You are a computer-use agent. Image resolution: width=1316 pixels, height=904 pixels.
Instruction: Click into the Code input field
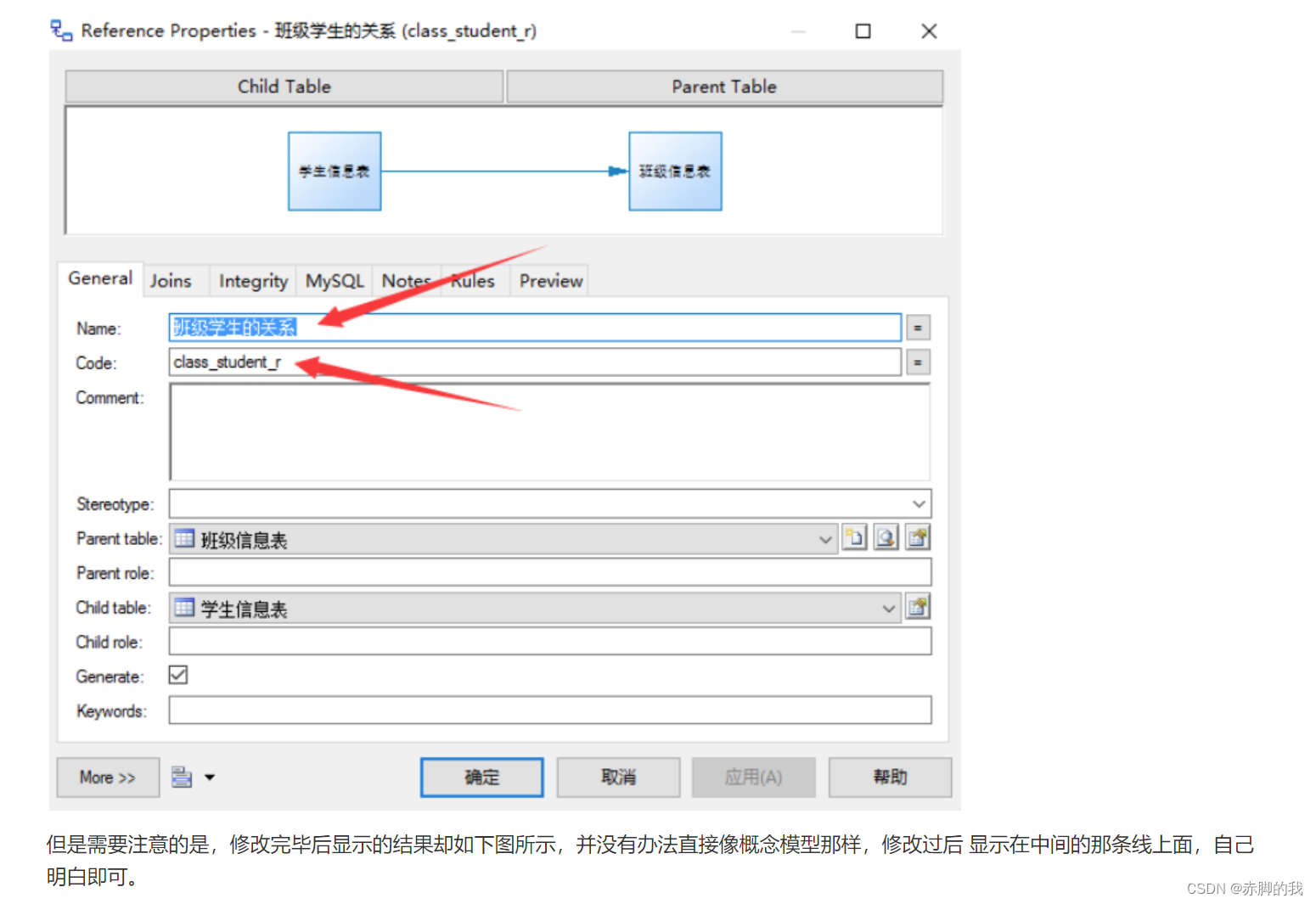(x=535, y=362)
